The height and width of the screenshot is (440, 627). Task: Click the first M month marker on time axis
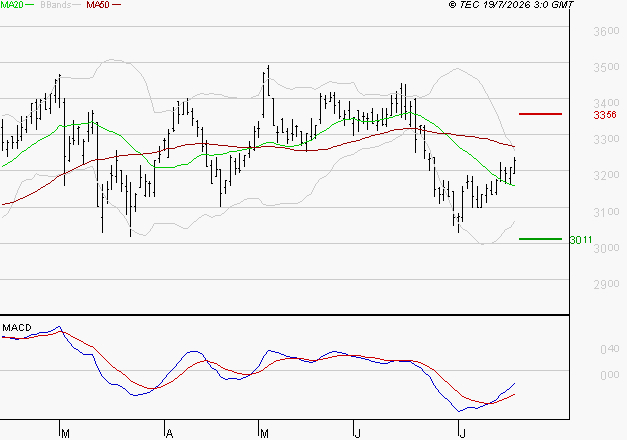pos(66,434)
